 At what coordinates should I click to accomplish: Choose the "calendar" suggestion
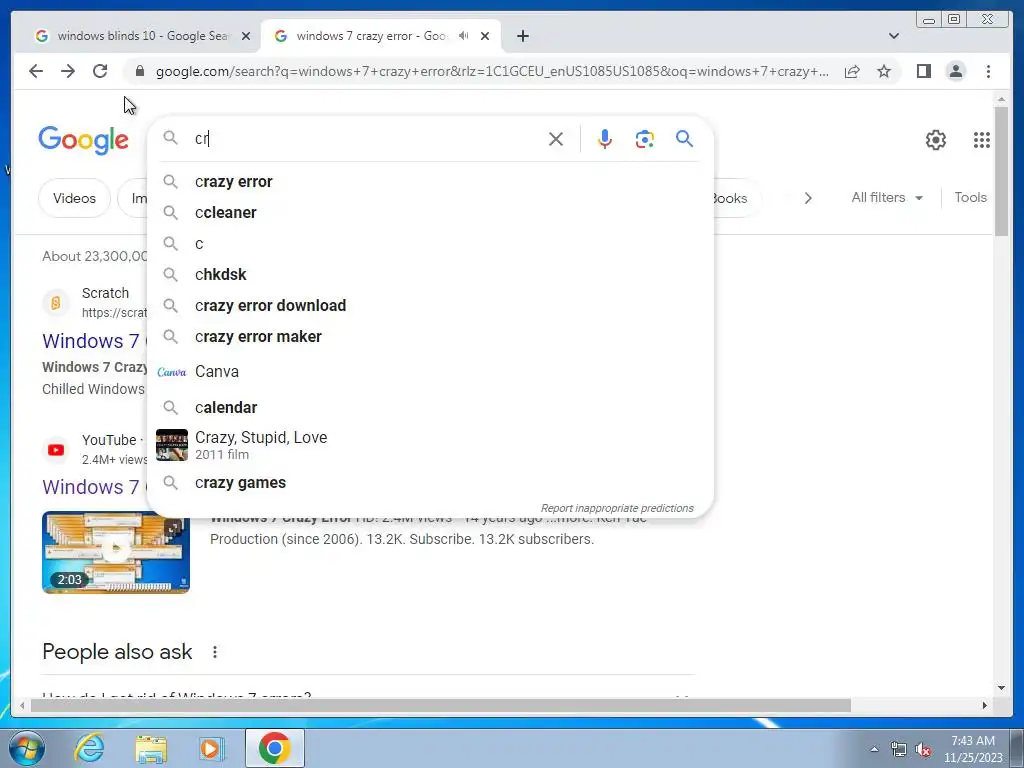tap(430, 408)
